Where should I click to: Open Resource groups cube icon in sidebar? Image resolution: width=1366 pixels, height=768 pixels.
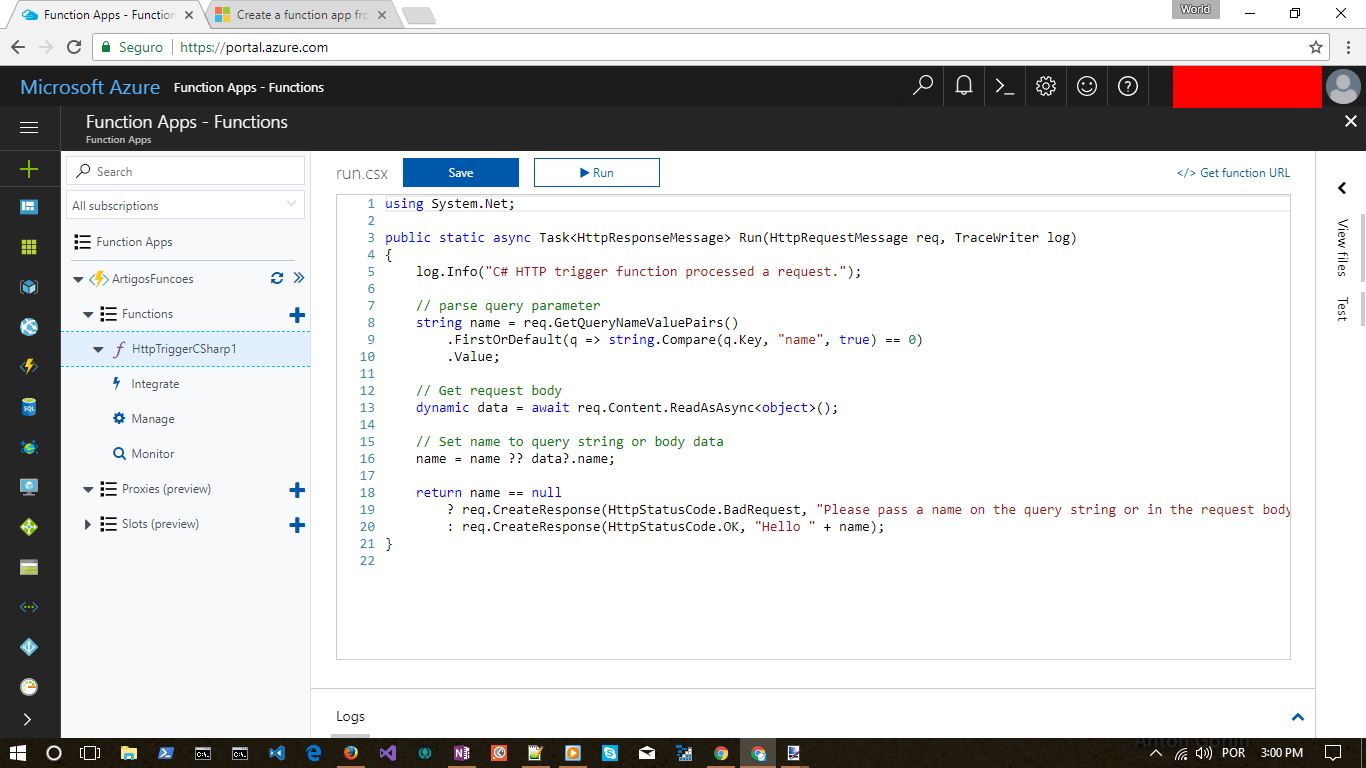click(29, 287)
